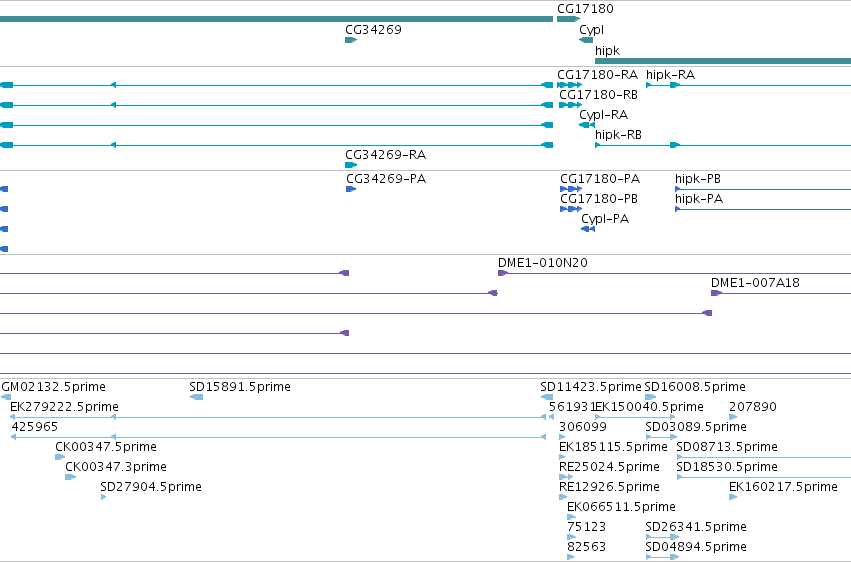Select the SD18530.5prime EST label
The image size is (851, 562).
tap(727, 467)
